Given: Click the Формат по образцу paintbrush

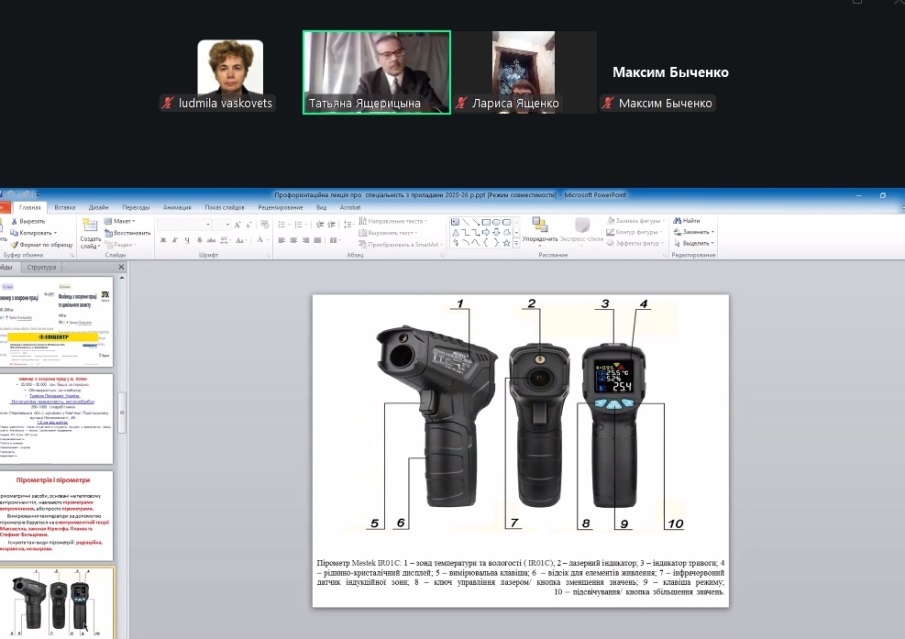Looking at the screenshot, I should 15,244.
